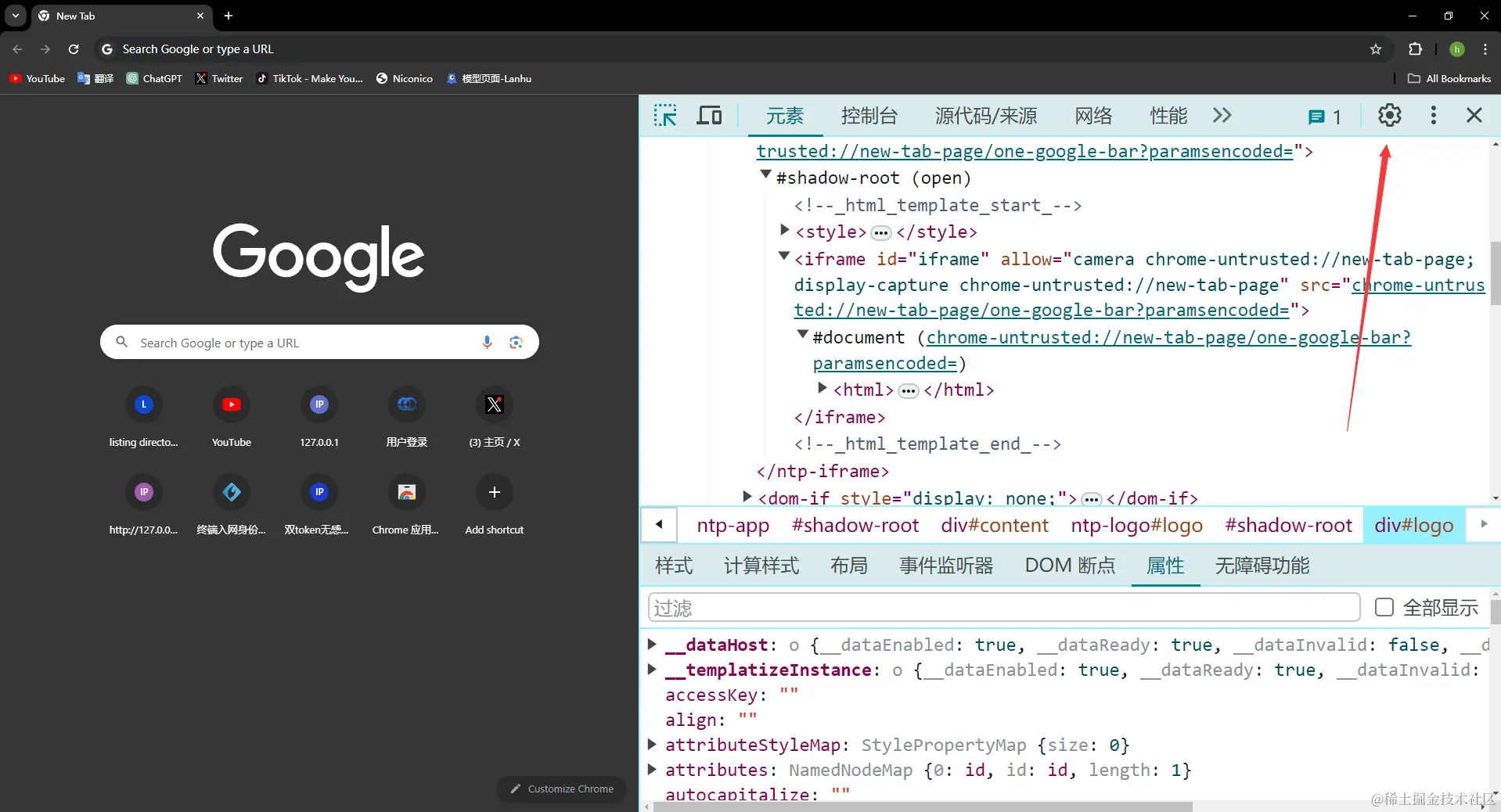The width and height of the screenshot is (1501, 812).
Task: Expand the __dataHost property
Action: tap(651, 644)
